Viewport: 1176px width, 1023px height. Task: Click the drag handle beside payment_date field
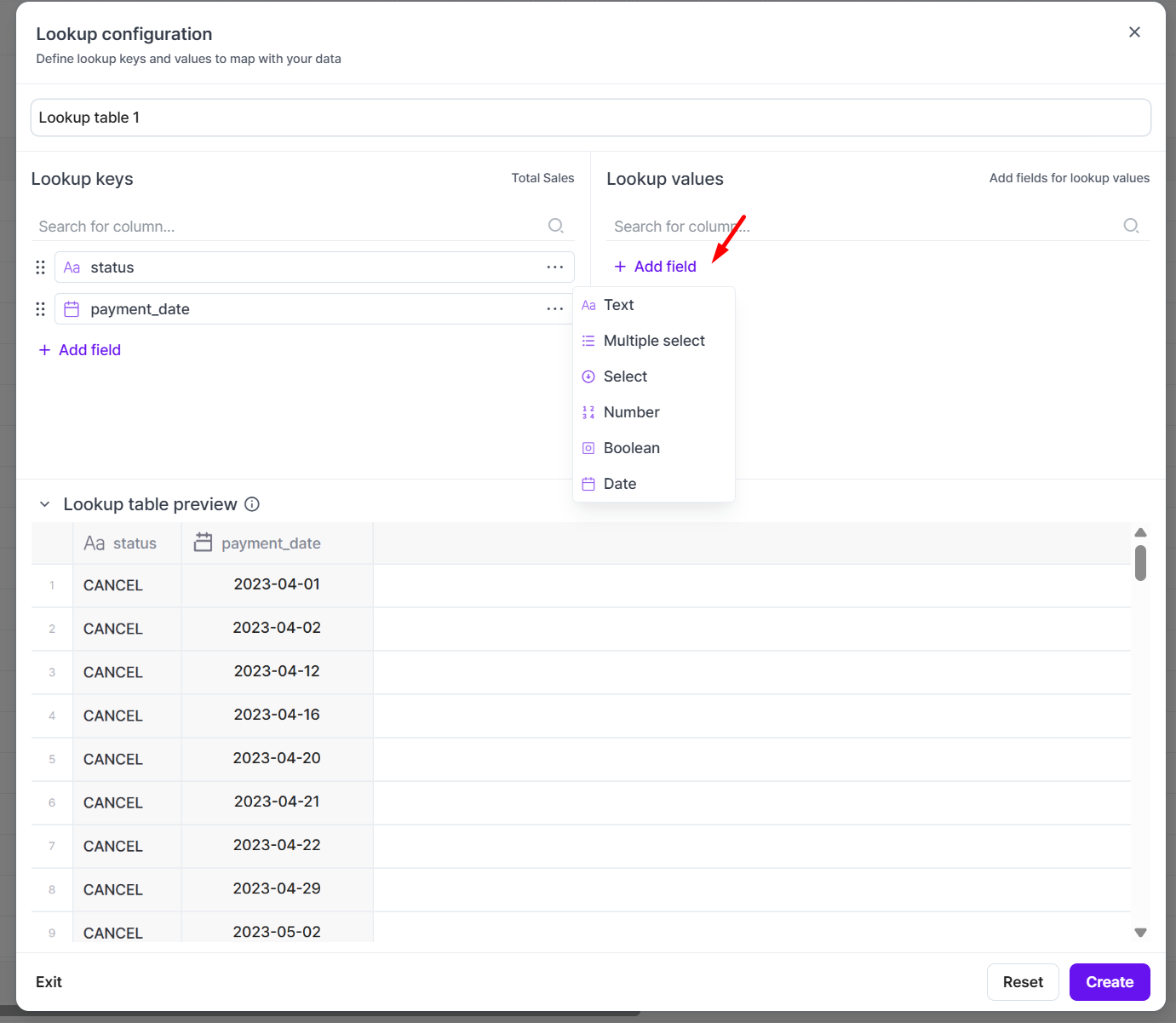tap(40, 309)
